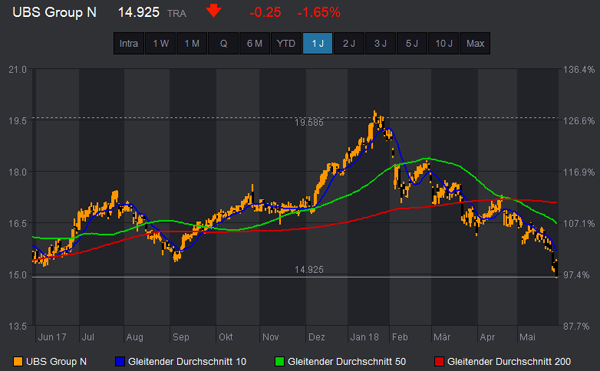Click the Gleitender Durchschnitt 10 legend label
Image resolution: width=600 pixels, height=371 pixels.
click(187, 361)
